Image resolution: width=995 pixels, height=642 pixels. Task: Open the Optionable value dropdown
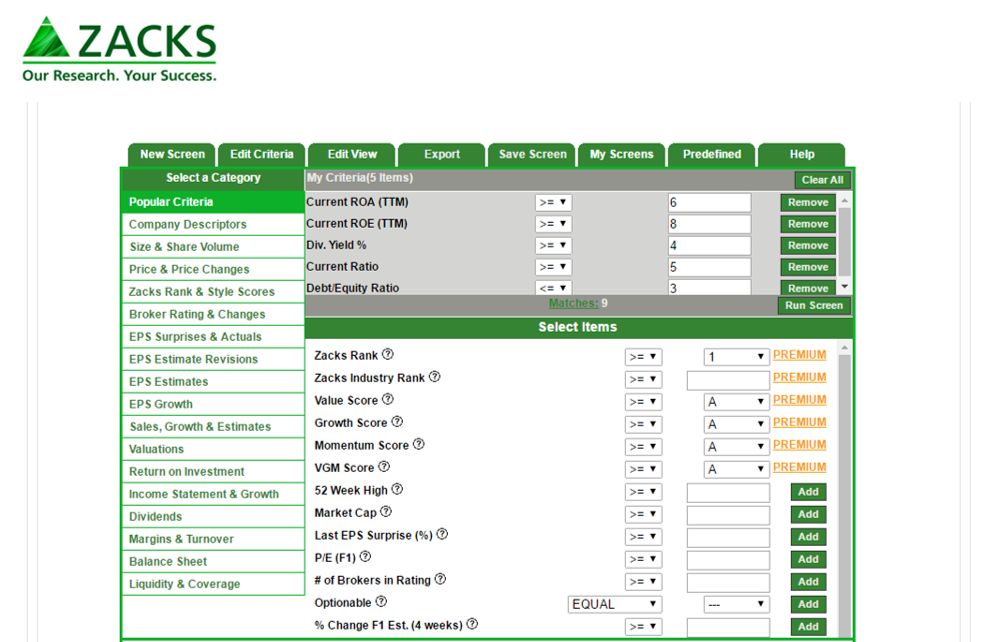pos(737,605)
